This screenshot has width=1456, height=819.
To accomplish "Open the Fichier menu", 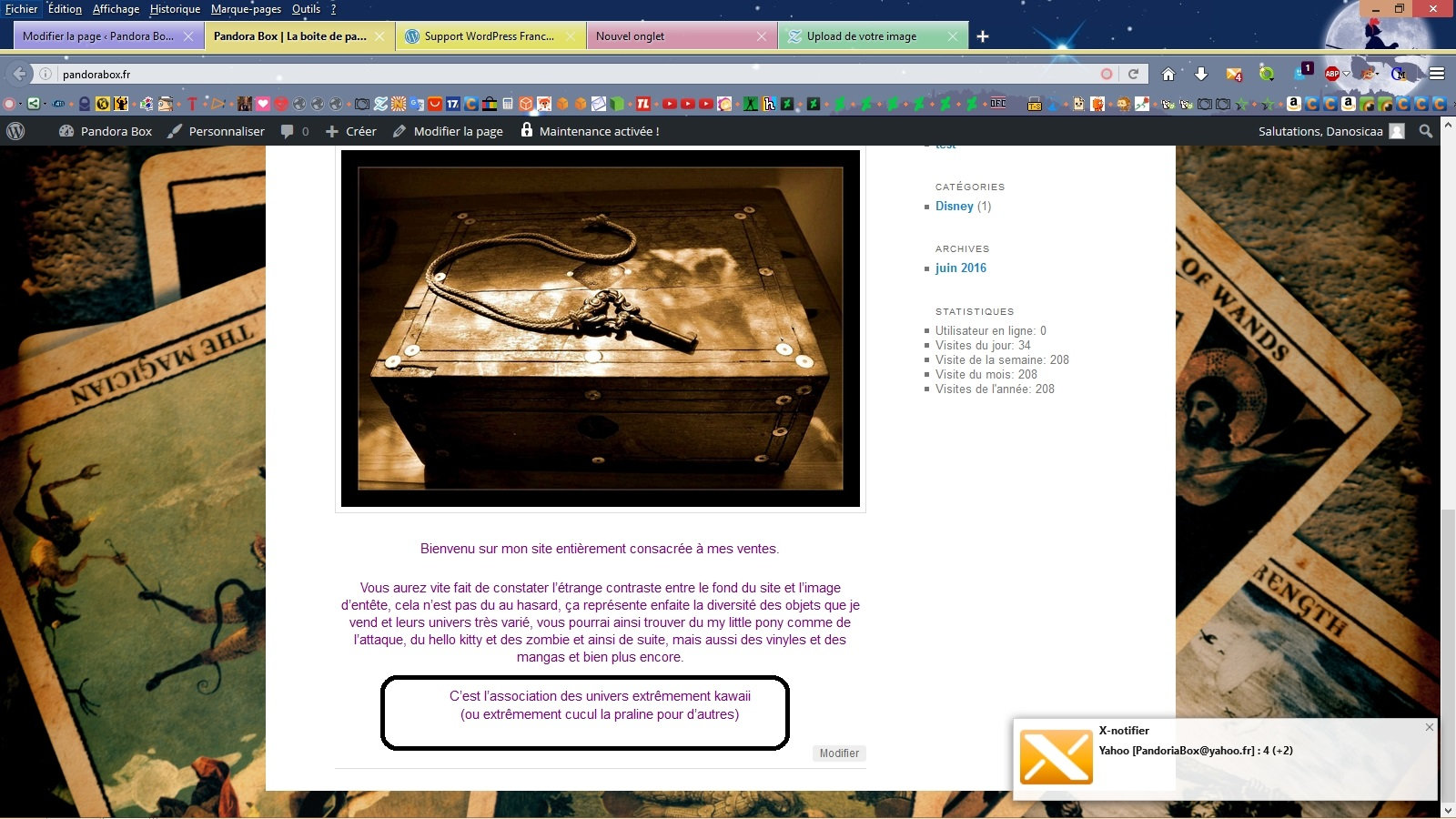I will [22, 9].
